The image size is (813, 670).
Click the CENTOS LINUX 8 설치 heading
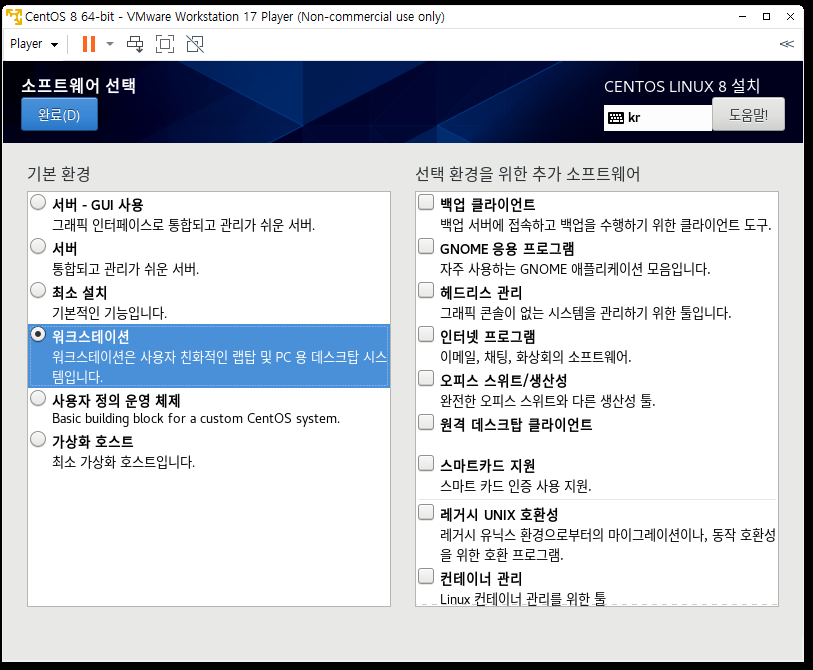tap(682, 86)
